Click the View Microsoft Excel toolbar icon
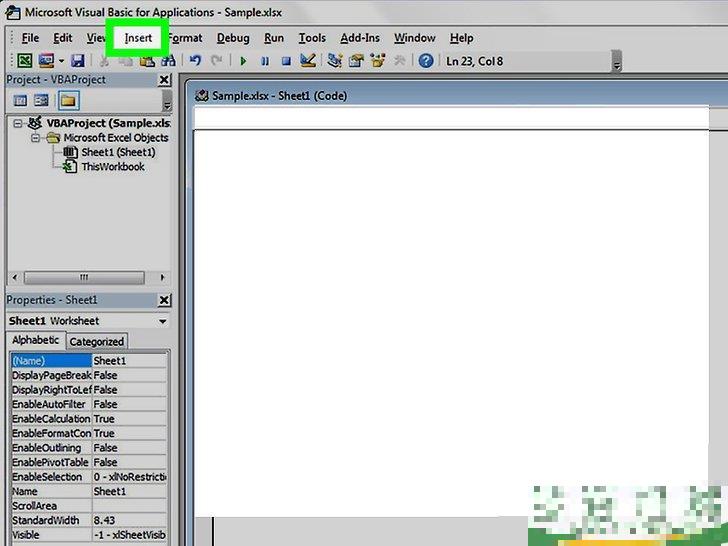728x546 pixels. 25,61
